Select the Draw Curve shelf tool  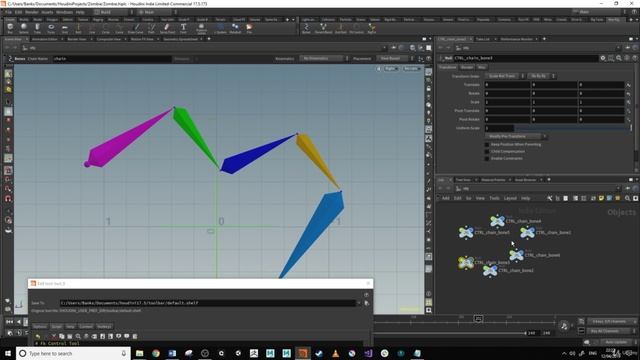tap(136, 28)
